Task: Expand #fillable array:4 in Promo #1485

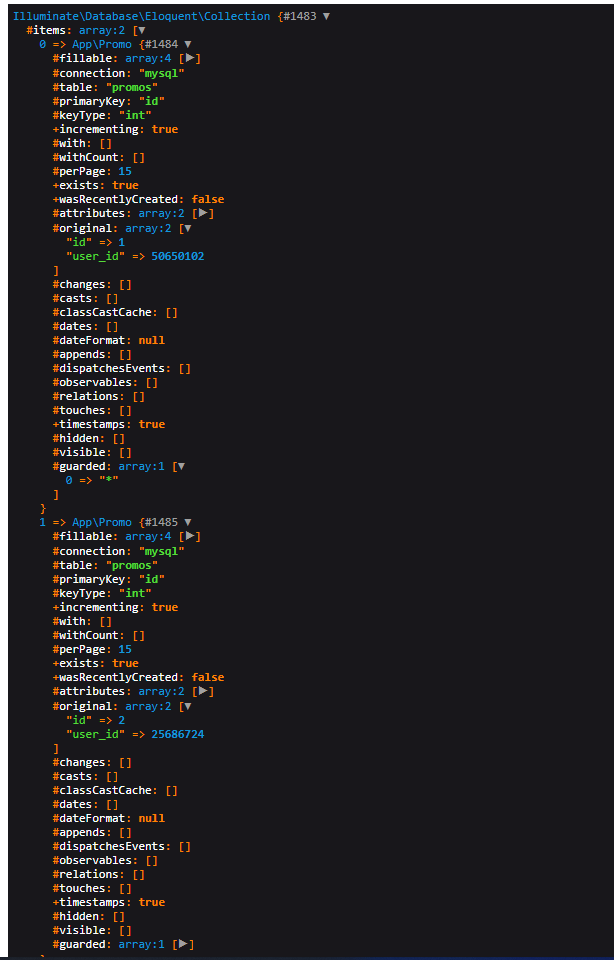Action: [x=190, y=536]
